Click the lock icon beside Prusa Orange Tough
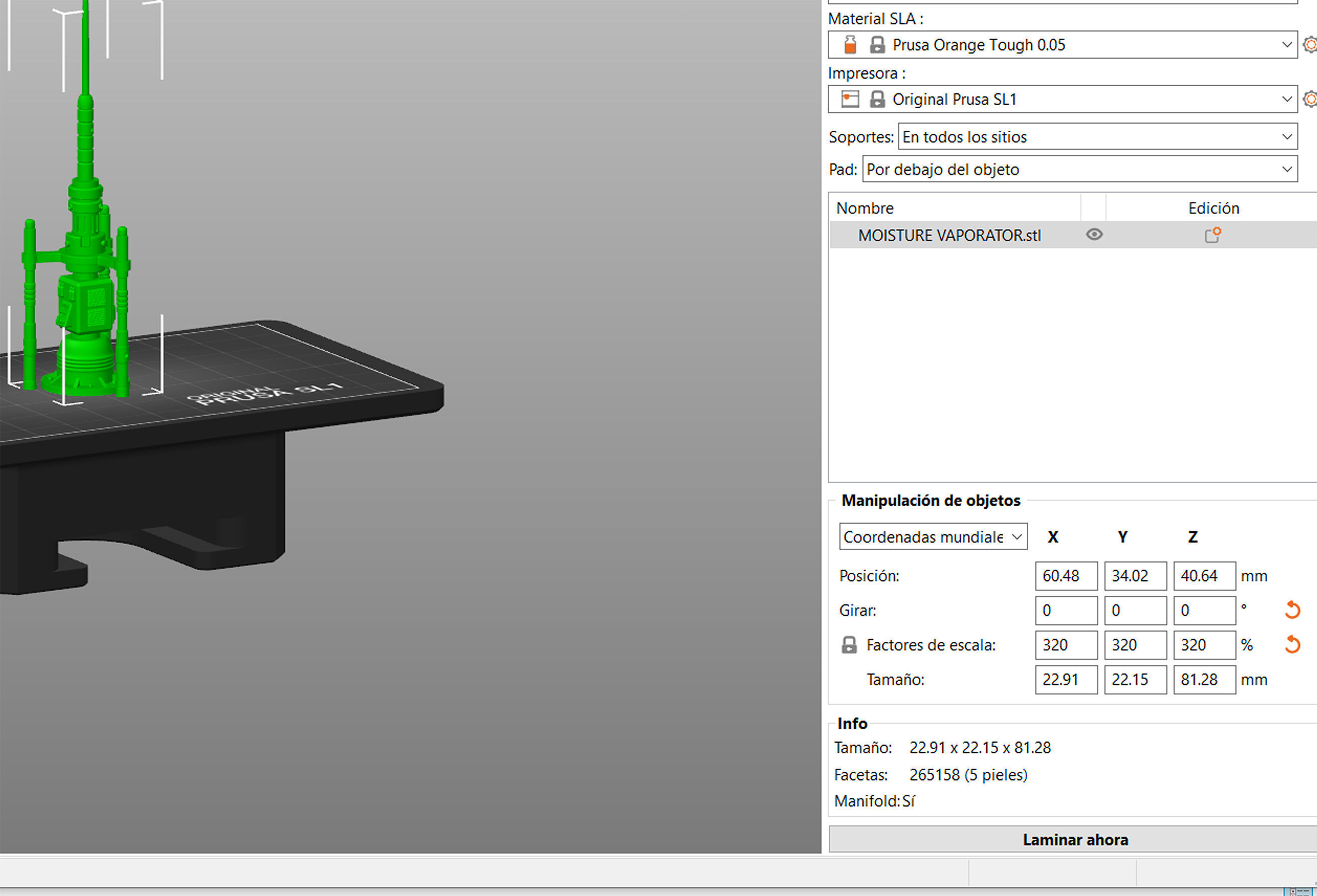Viewport: 1317px width, 896px height. [x=877, y=45]
